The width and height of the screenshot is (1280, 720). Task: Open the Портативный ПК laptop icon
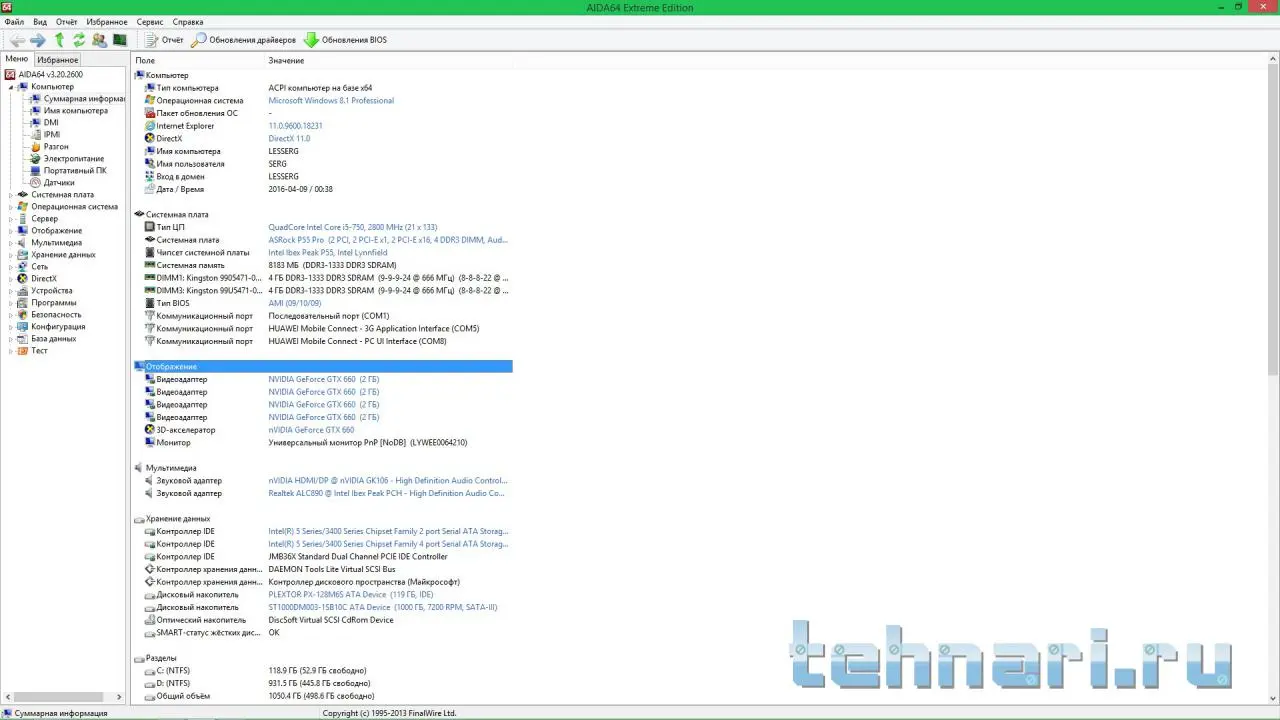35,171
